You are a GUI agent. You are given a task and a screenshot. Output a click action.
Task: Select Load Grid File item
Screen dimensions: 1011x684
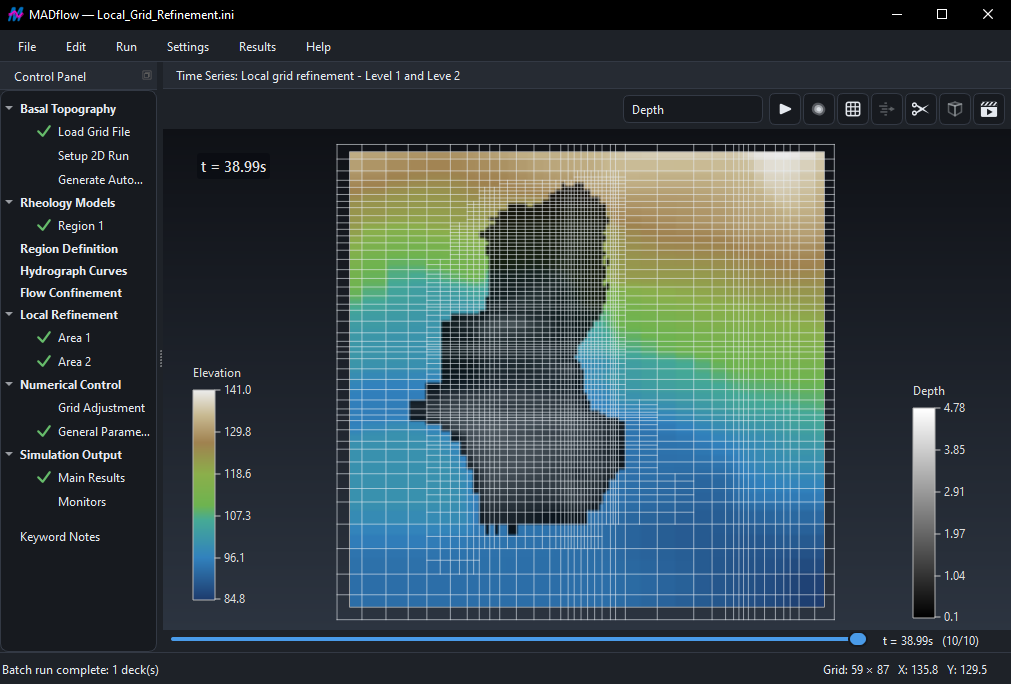click(94, 132)
